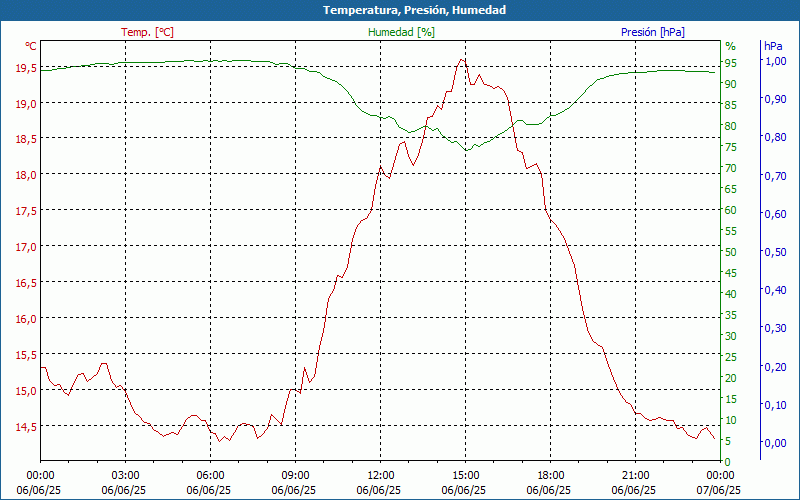Click the 0,10 pressure axis value

(776, 405)
